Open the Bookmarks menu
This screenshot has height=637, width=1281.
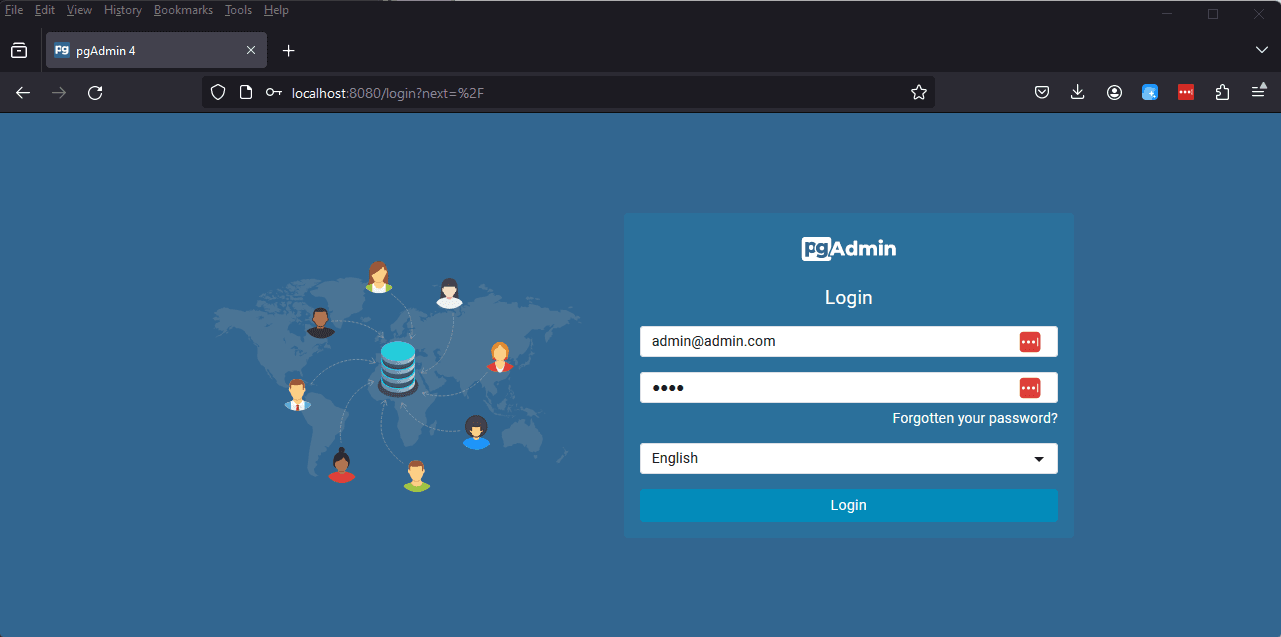click(x=183, y=10)
